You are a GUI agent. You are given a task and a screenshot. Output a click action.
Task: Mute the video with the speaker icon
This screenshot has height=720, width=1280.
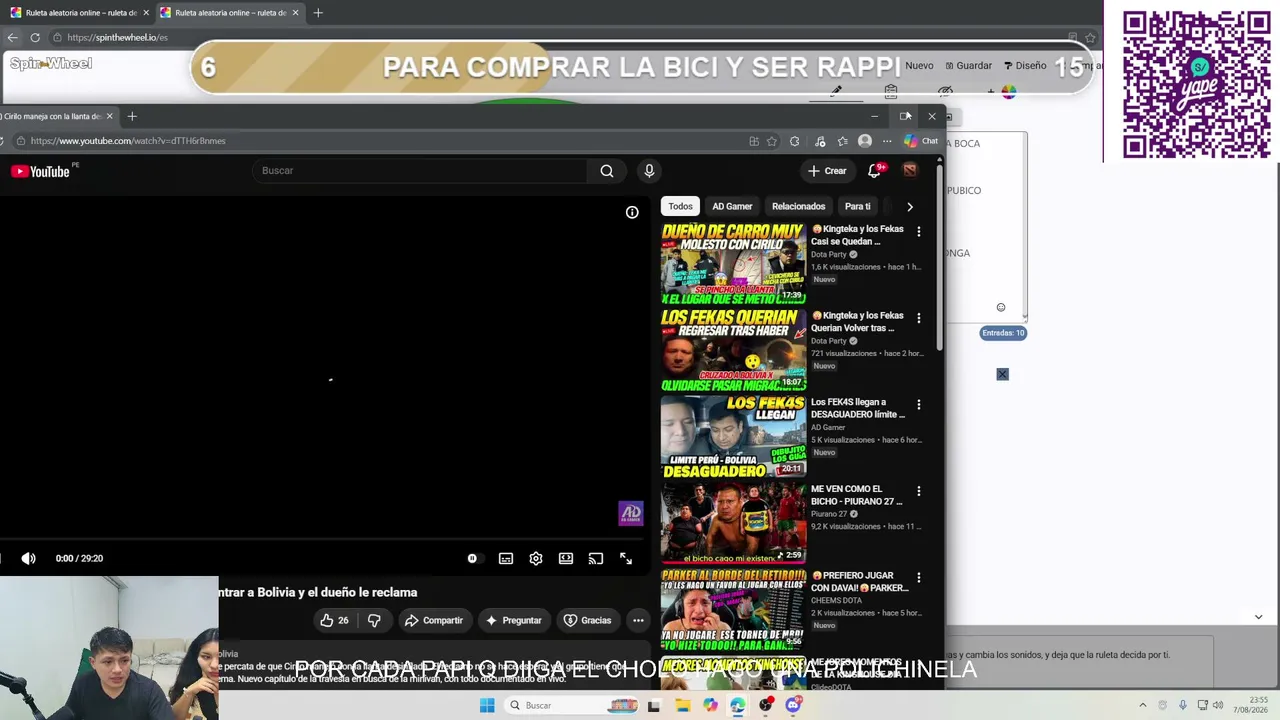click(x=28, y=558)
